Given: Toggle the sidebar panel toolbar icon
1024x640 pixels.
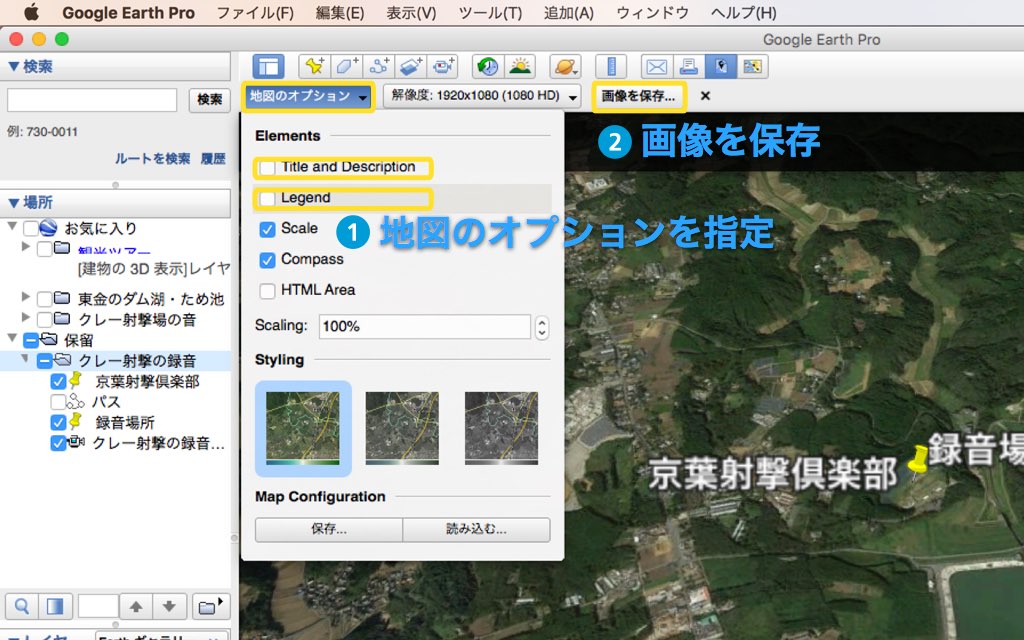Looking at the screenshot, I should (268, 66).
